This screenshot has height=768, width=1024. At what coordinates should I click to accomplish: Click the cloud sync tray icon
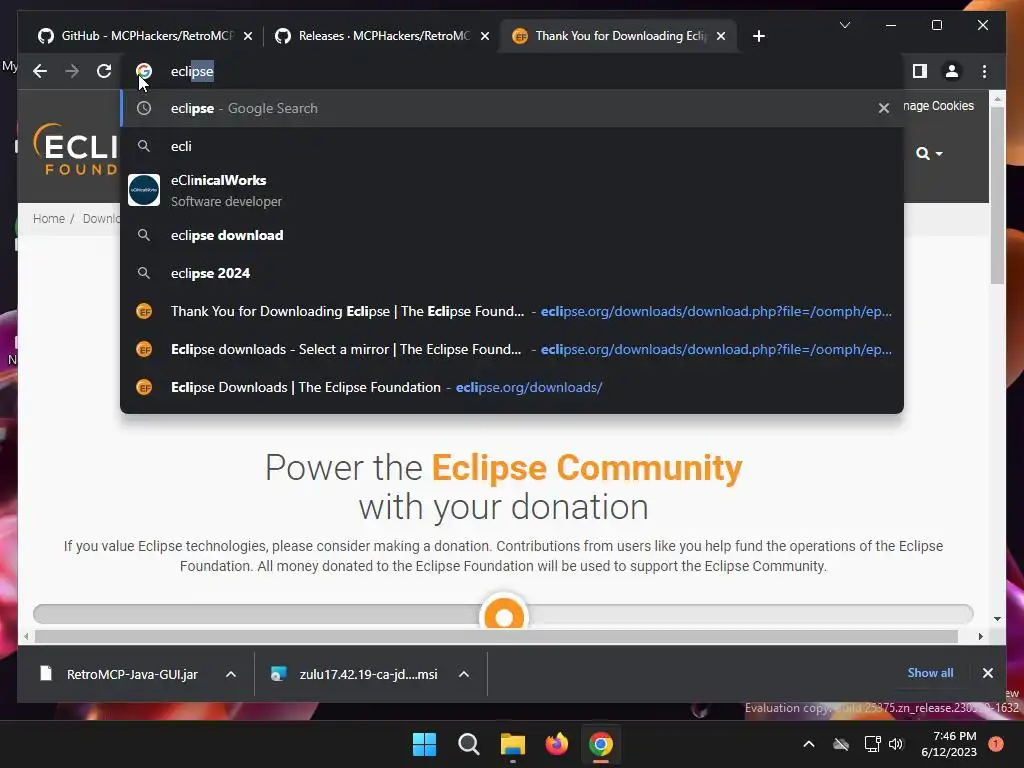(x=841, y=744)
